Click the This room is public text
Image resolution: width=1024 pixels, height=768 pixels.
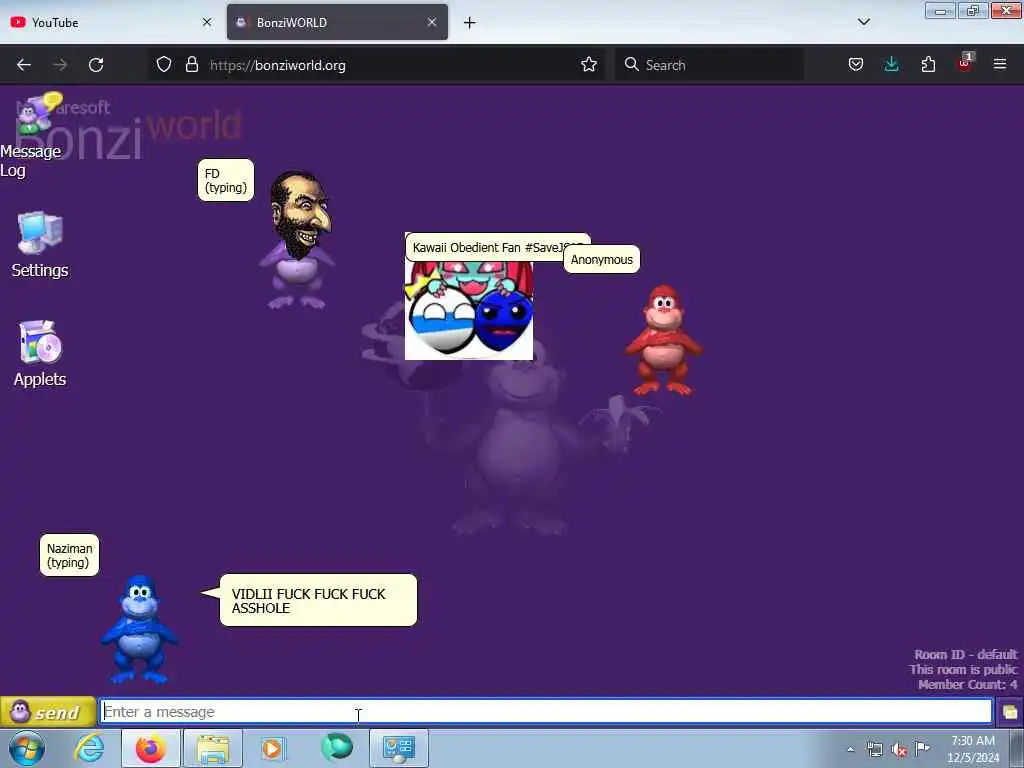(x=963, y=669)
